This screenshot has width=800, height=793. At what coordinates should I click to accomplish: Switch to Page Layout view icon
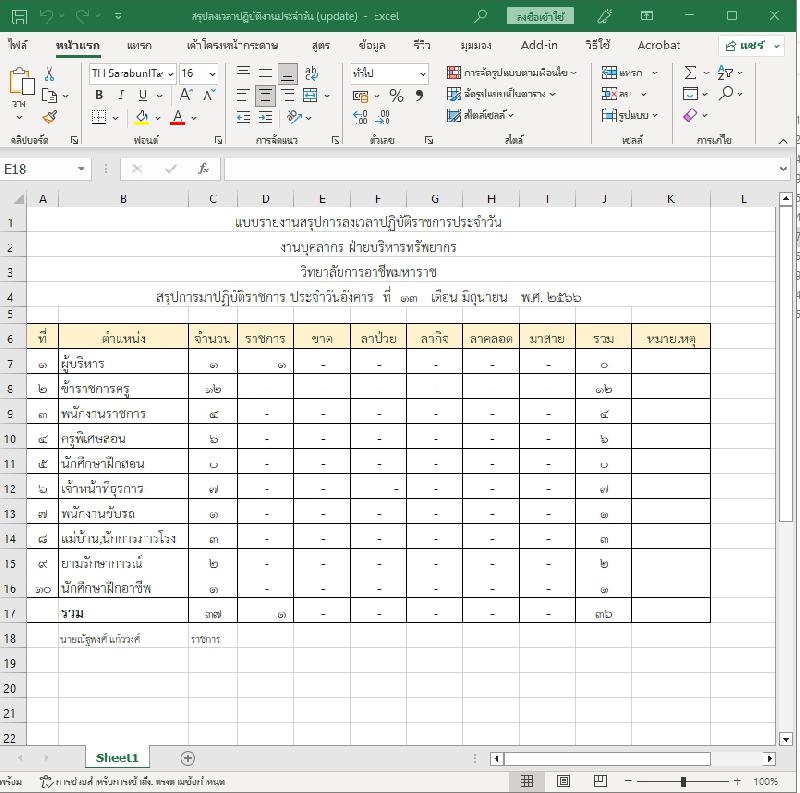click(x=563, y=781)
